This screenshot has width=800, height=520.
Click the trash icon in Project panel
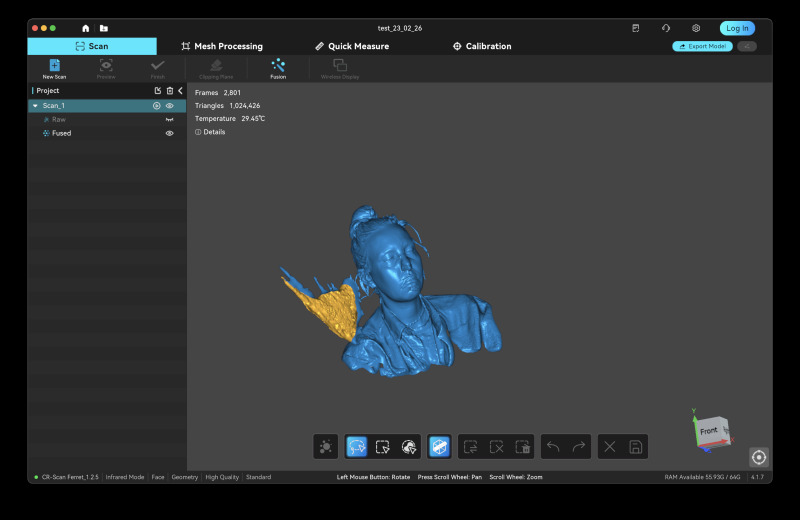[x=170, y=90]
